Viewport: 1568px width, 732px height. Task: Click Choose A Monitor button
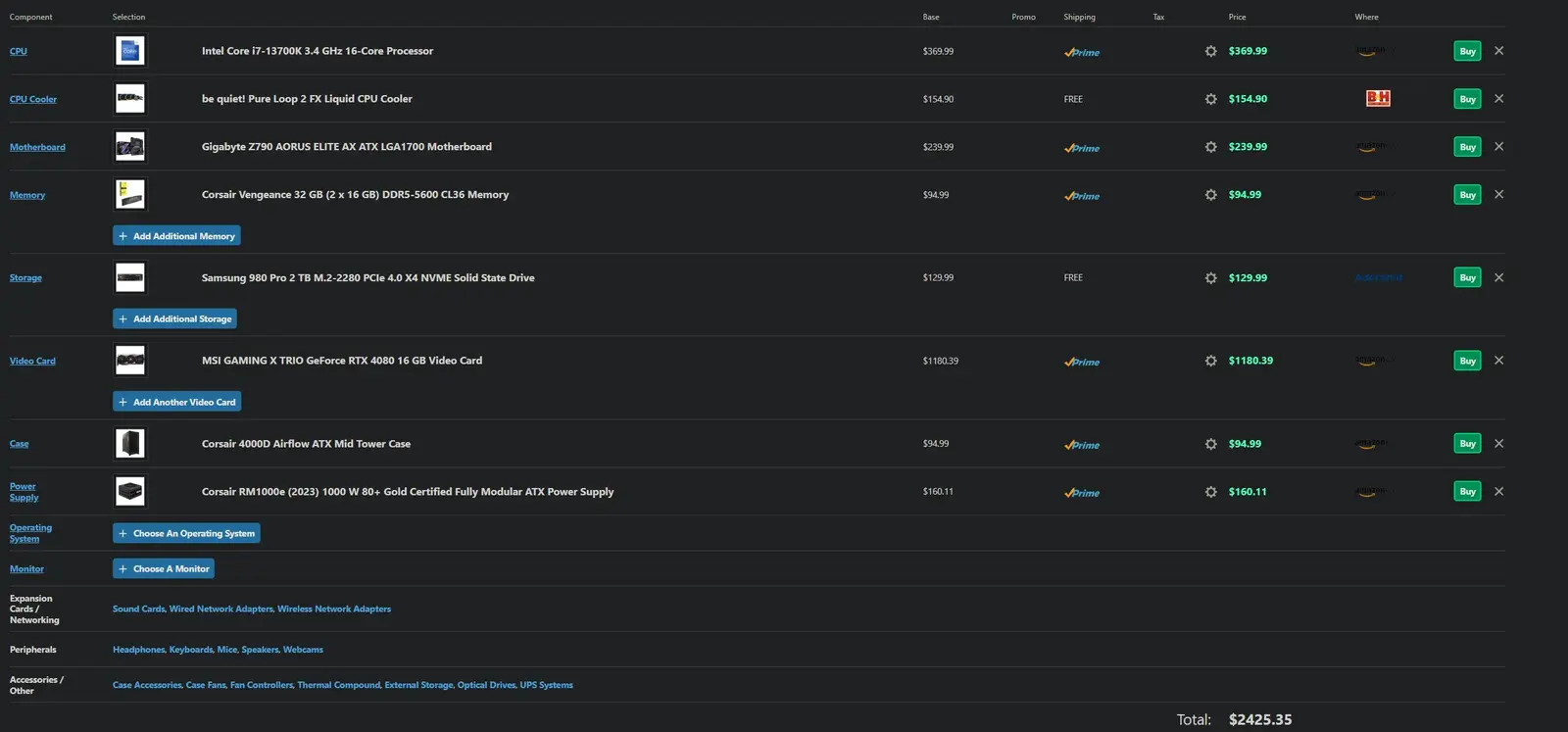point(164,569)
